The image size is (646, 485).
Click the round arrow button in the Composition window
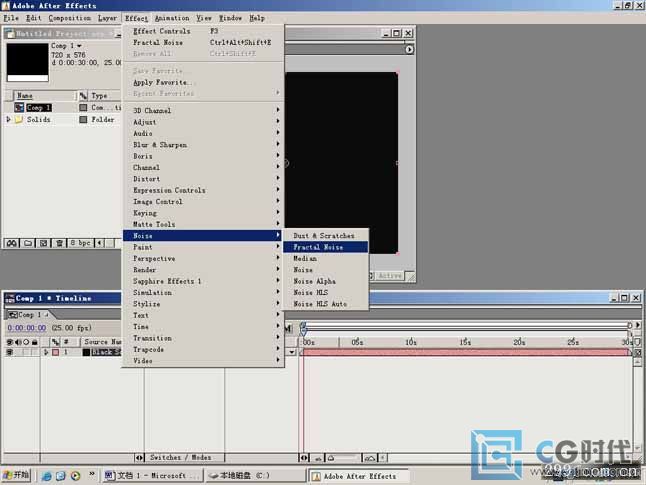[x=409, y=49]
